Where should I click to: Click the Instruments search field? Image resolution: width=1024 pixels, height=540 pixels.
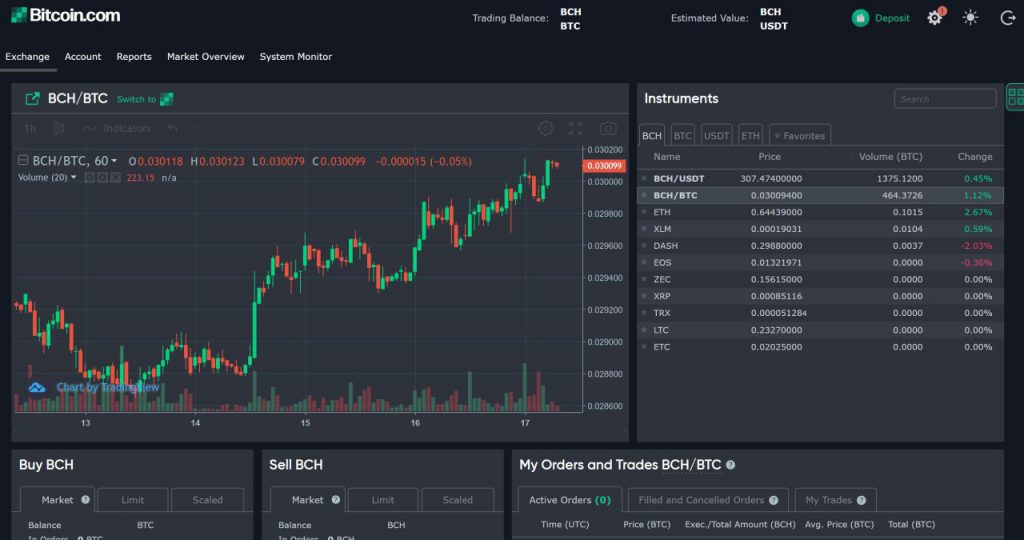click(945, 99)
